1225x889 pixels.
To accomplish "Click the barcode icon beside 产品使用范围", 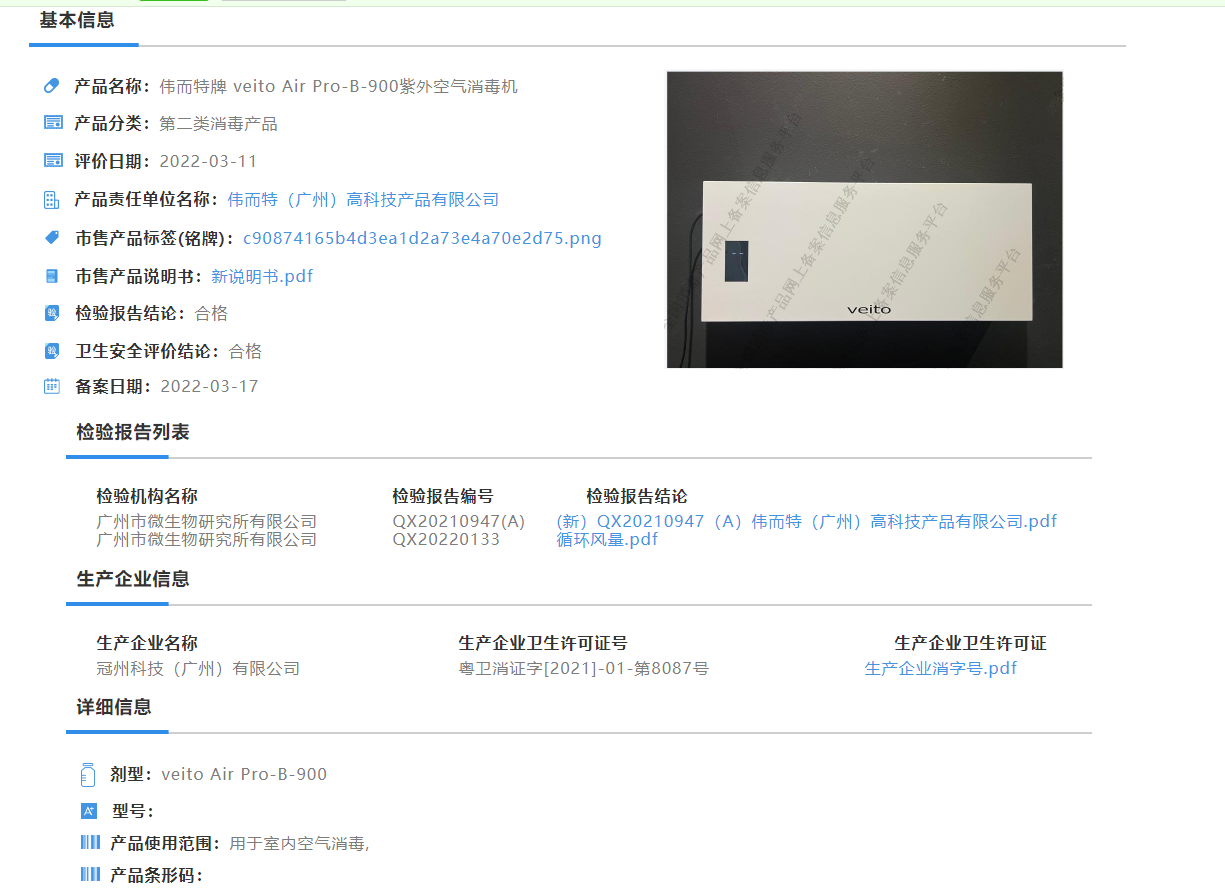I will tap(90, 843).
